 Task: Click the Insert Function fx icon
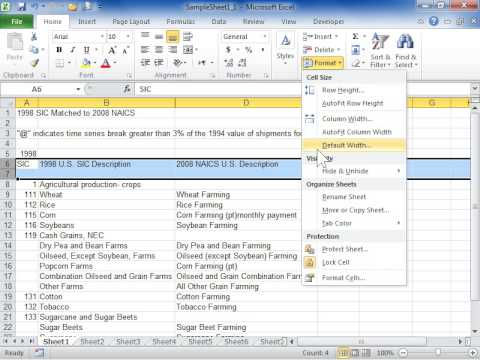pyautogui.click(x=127, y=89)
